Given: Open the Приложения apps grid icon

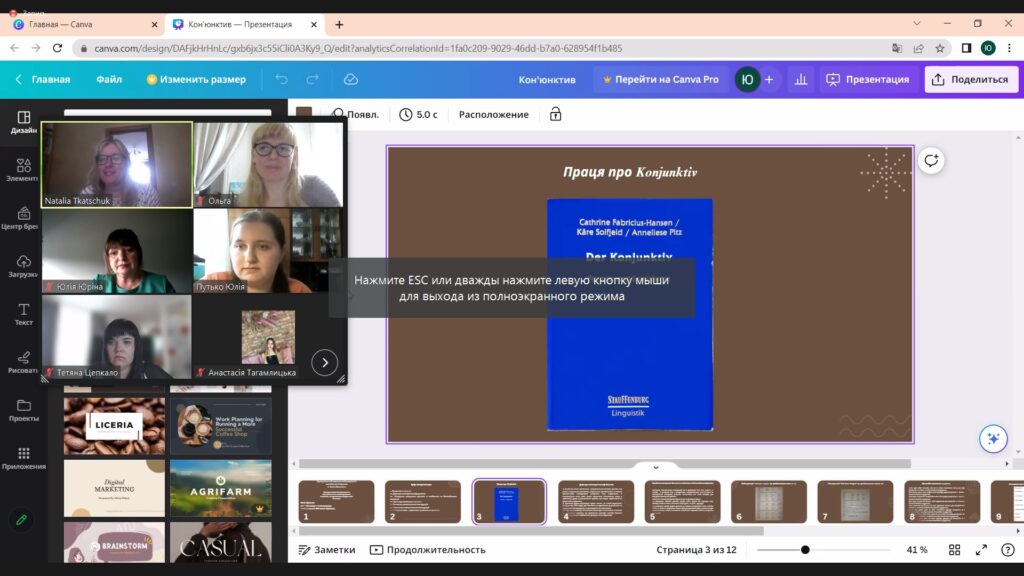Looking at the screenshot, I should click(x=24, y=458).
